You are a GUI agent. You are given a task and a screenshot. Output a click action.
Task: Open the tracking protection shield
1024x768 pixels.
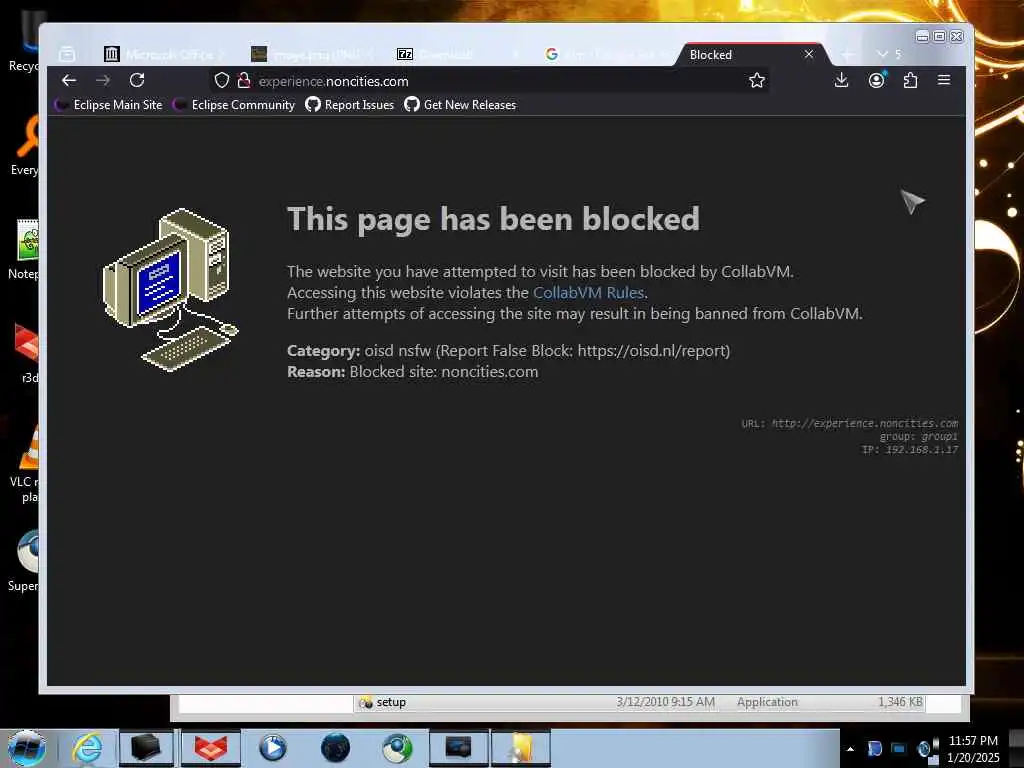222,80
